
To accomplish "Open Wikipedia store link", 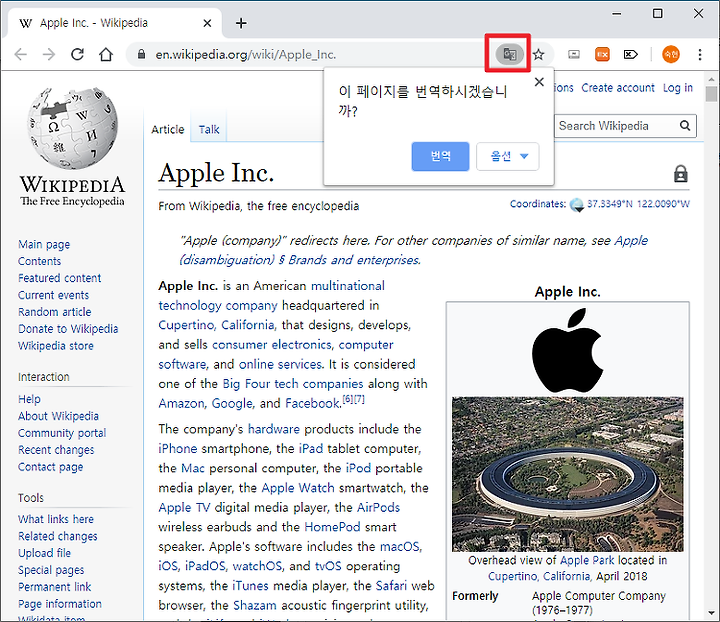I will pos(56,346).
